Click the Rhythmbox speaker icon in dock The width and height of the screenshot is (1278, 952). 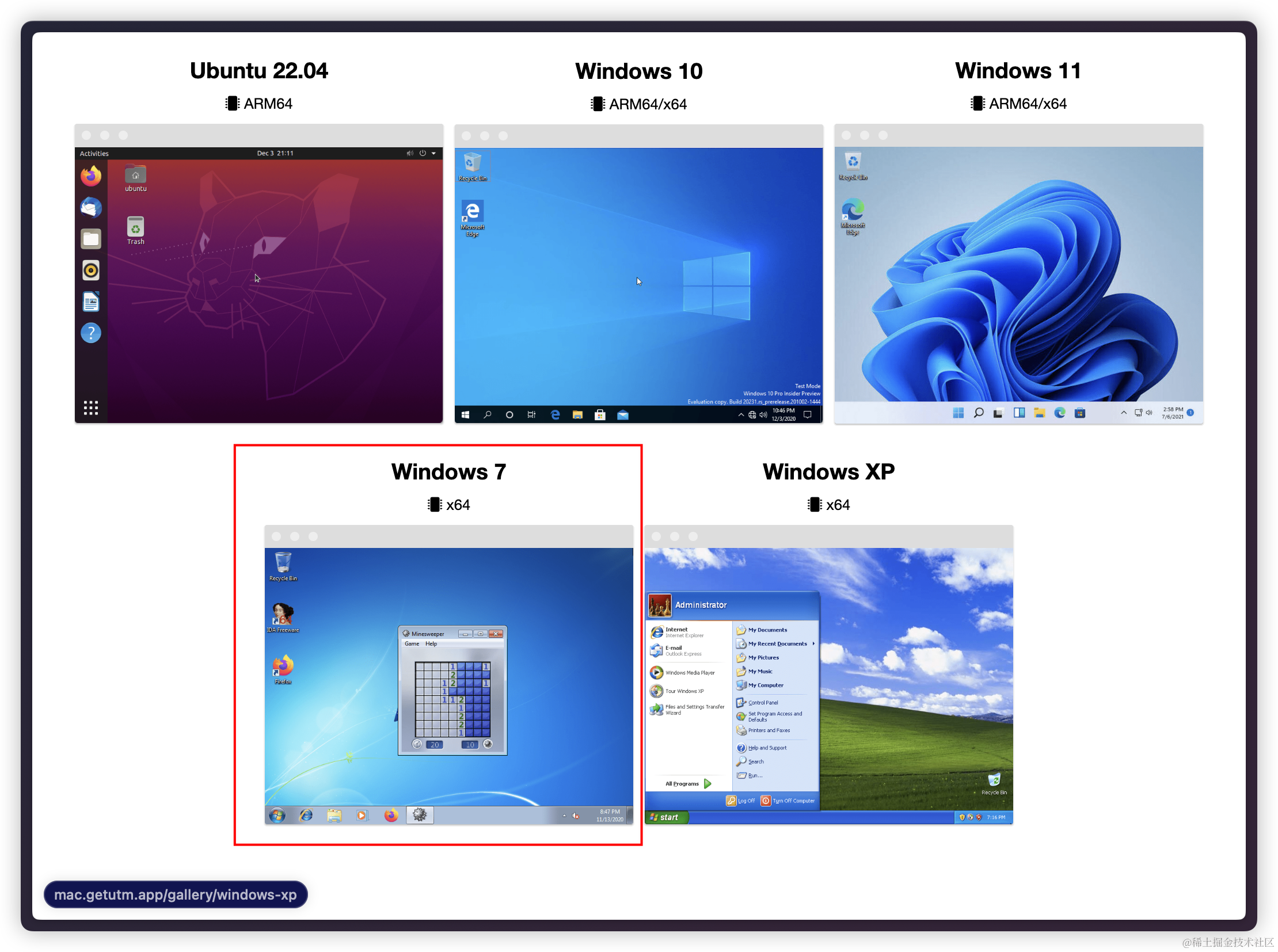pyautogui.click(x=90, y=270)
